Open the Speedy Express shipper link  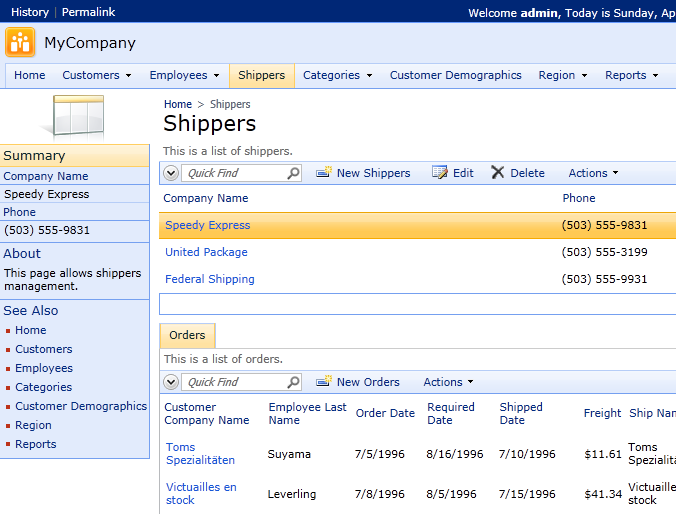pos(207,225)
